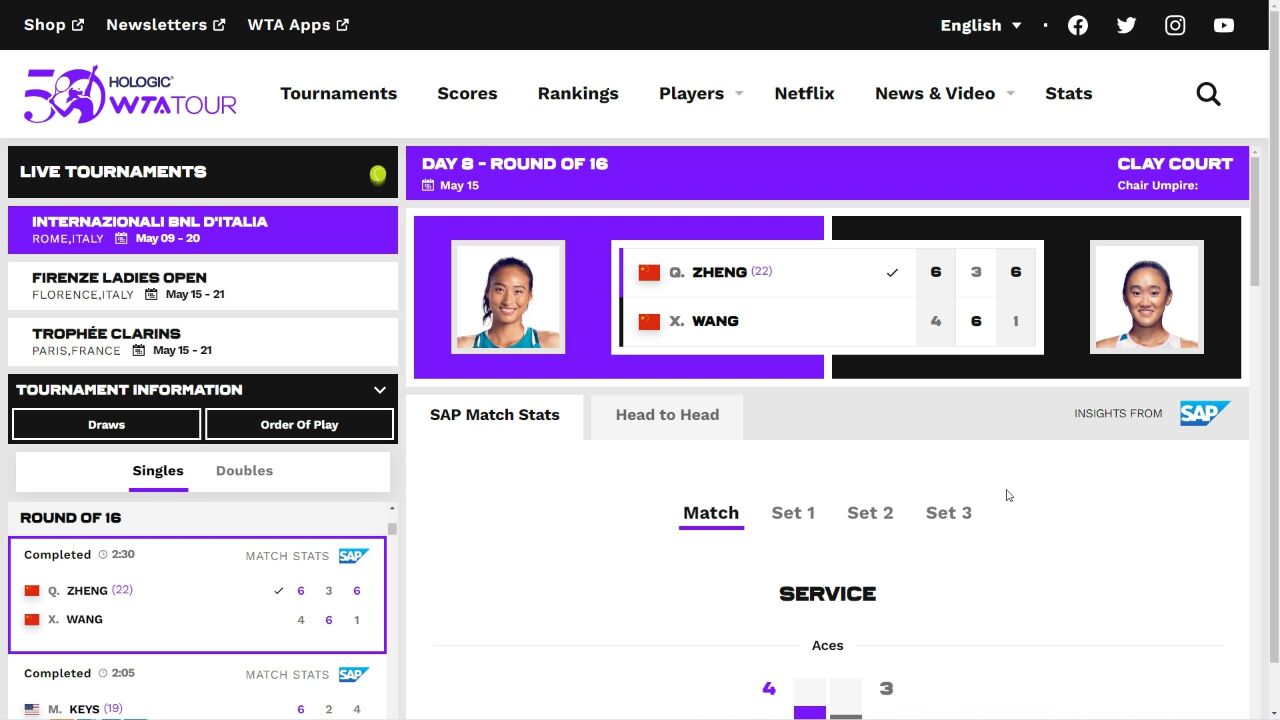The image size is (1280, 720).
Task: Click clock icon beside 2:05 duration
Action: pyautogui.click(x=102, y=673)
